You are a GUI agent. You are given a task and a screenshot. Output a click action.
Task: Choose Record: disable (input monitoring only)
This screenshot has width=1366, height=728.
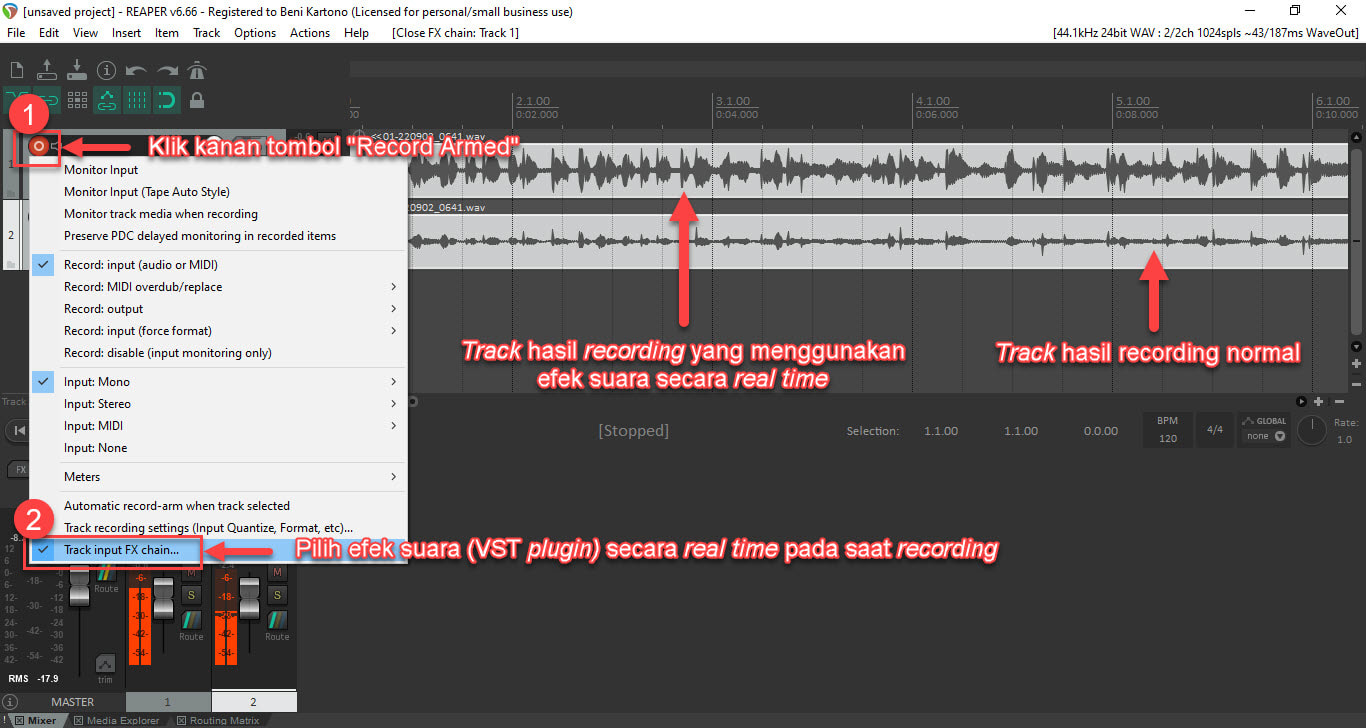point(218,353)
